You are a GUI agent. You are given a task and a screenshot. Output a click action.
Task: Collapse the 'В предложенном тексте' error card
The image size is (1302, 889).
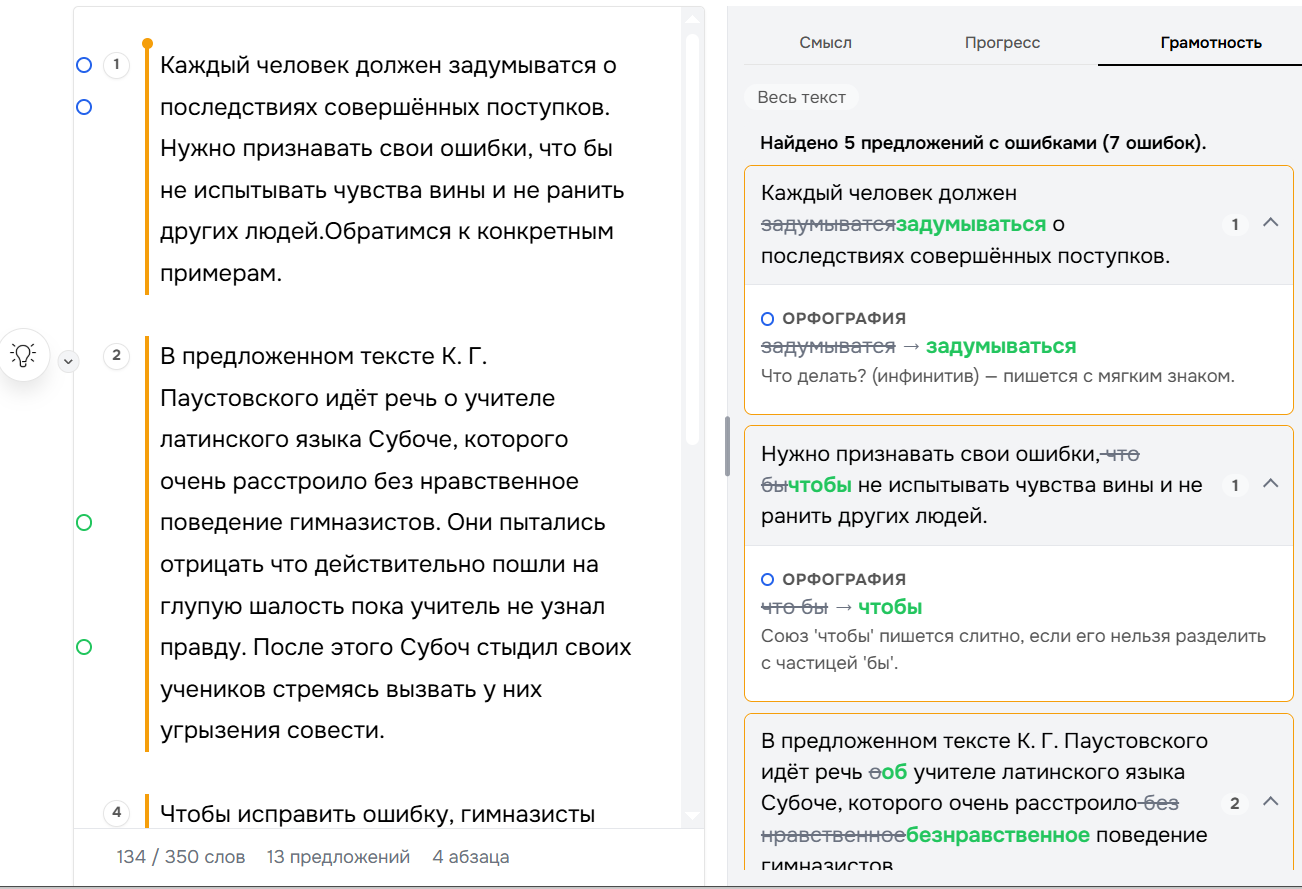(1271, 802)
